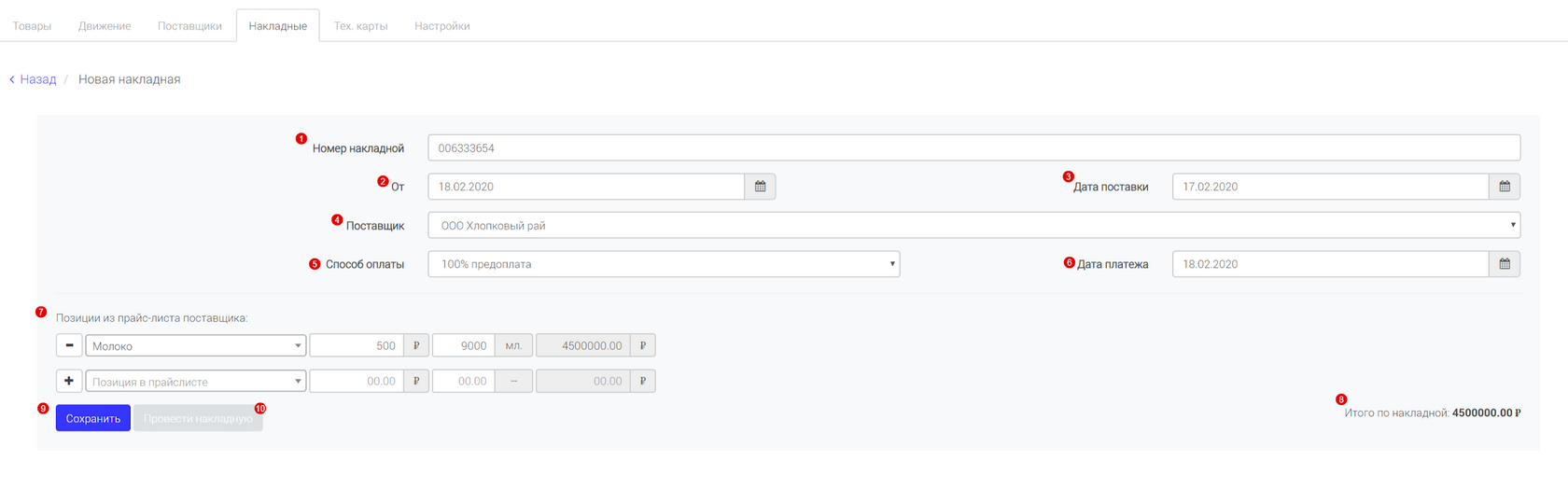Click the Номер накладной input field

[973, 147]
